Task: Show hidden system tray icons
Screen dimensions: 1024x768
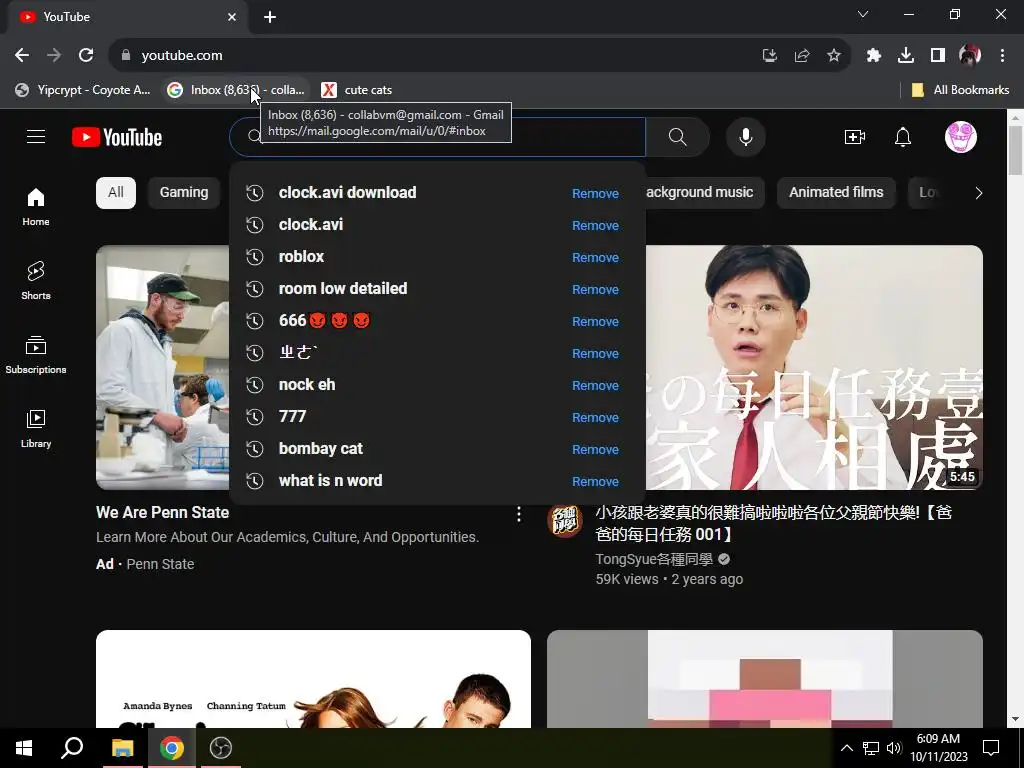Action: point(846,748)
